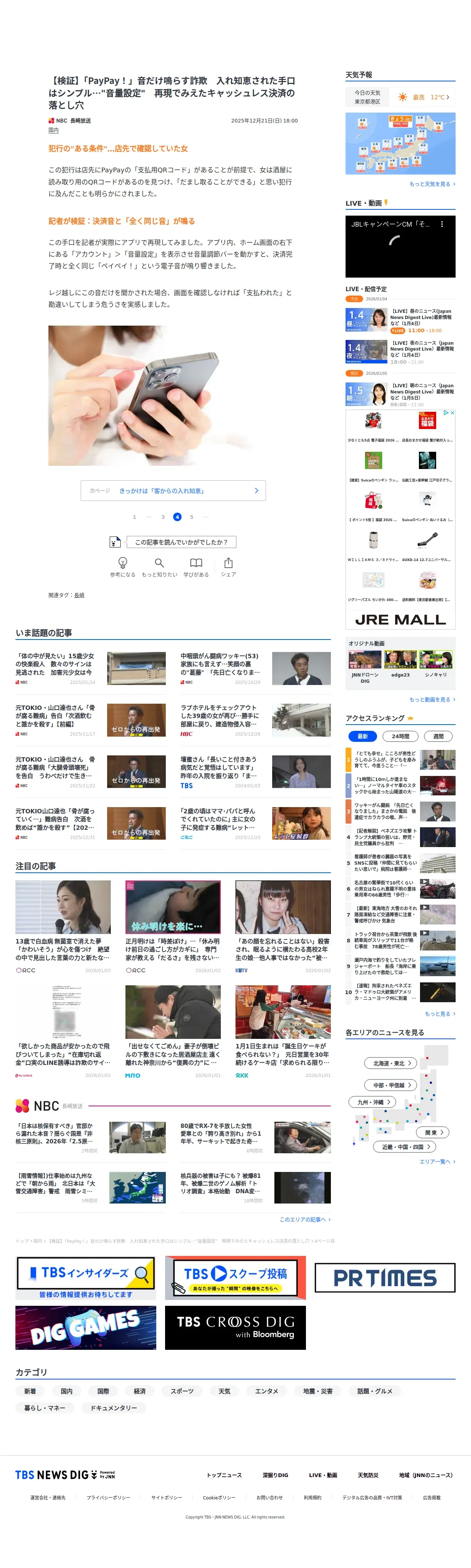
Task: Switch ranking to the 最新 tab
Action: point(363,736)
